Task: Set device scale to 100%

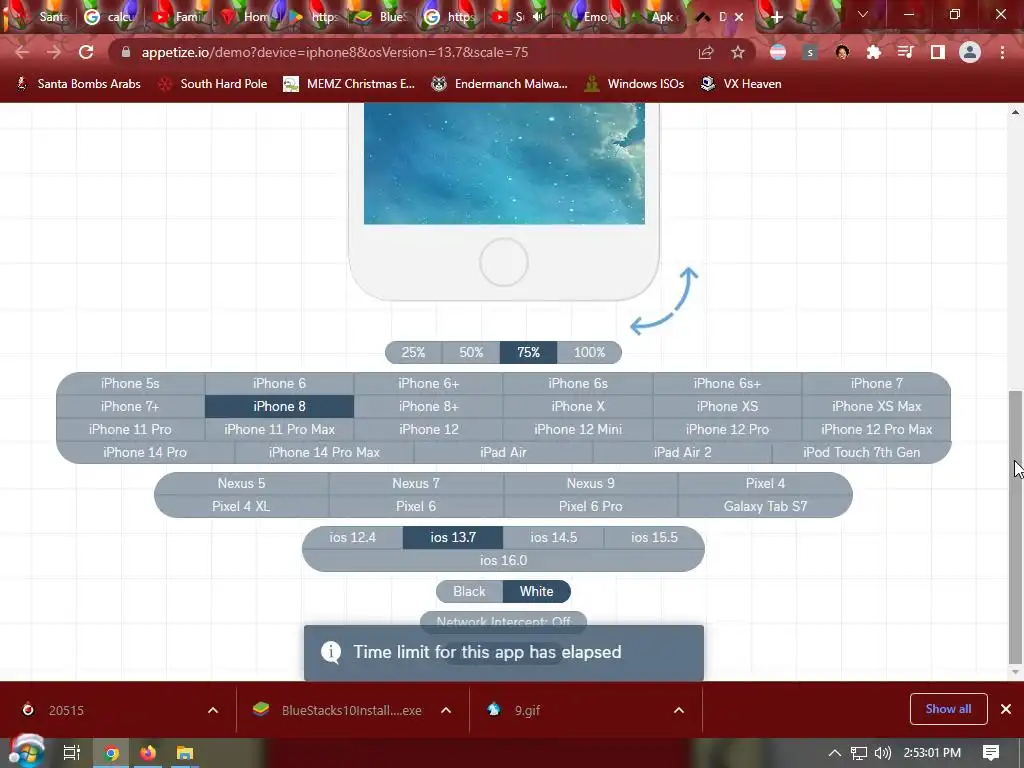Action: point(589,352)
